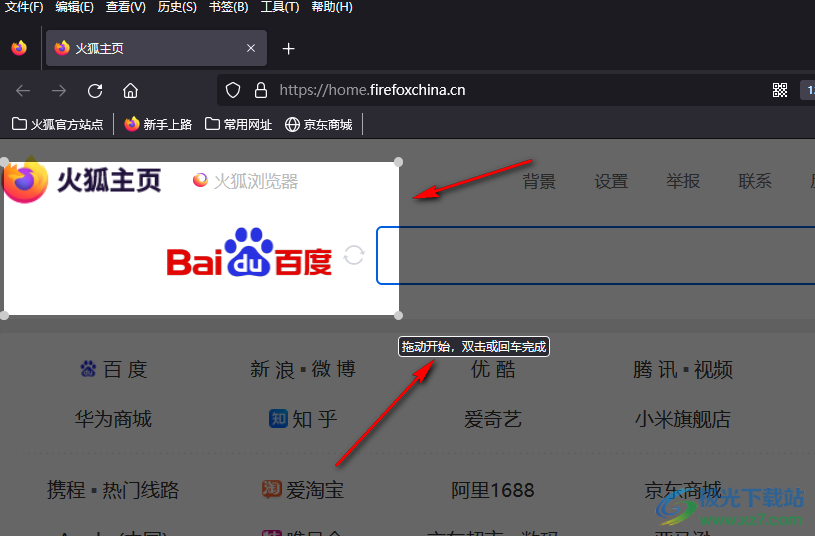Screen dimensions: 815x536
Task: Open 常用网址 bookmark folder
Action: click(238, 125)
